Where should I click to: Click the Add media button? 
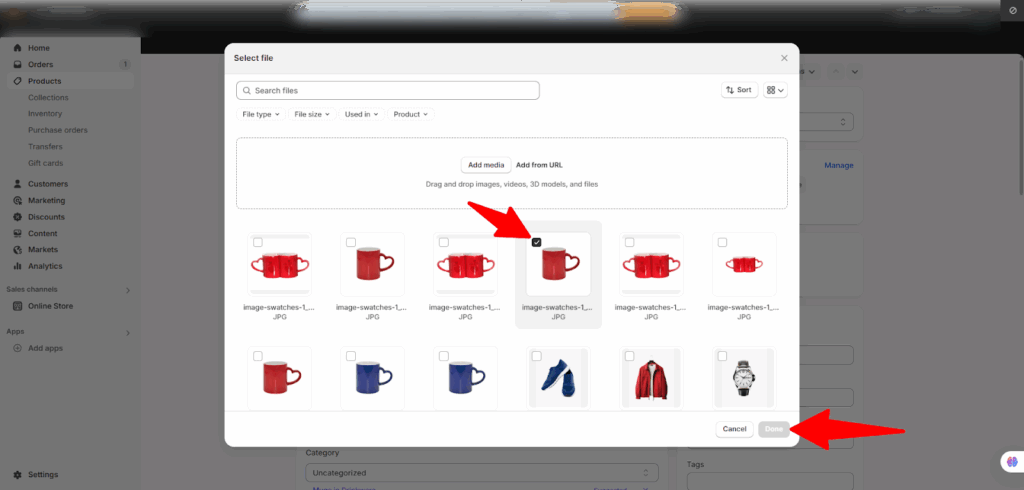point(486,164)
